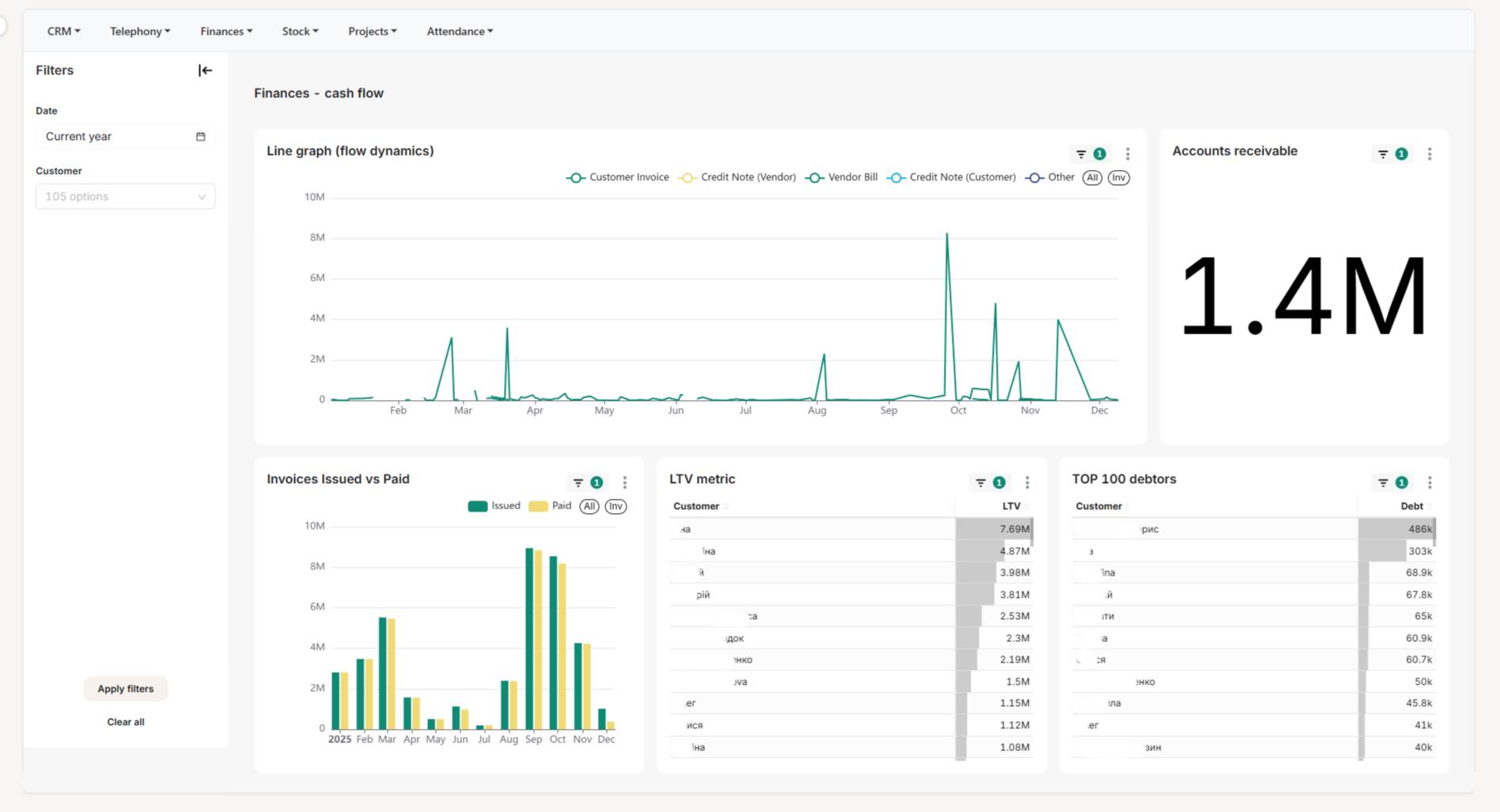Open the CRM menu
The width and height of the screenshot is (1500, 812).
[x=63, y=32]
